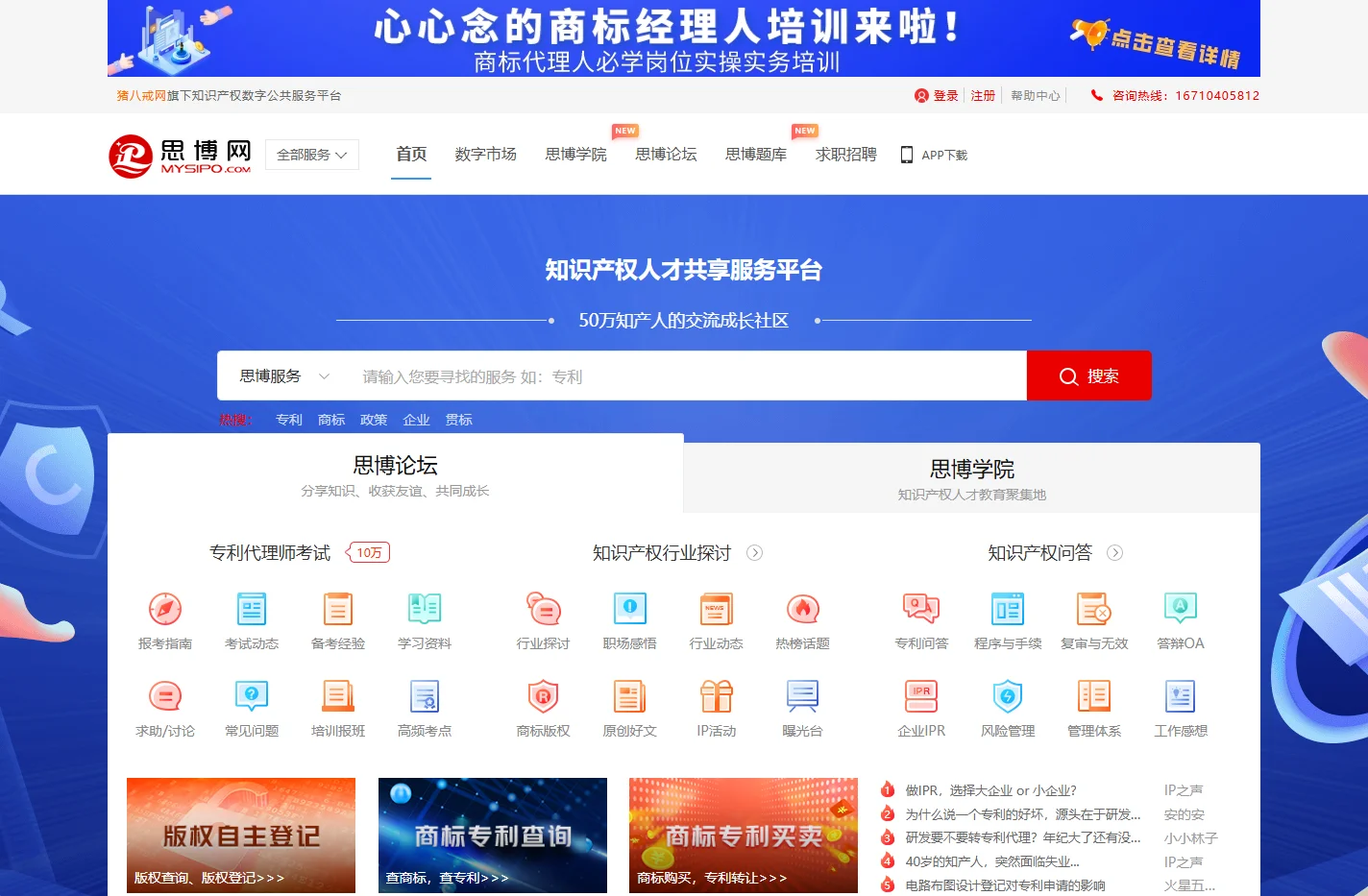
Task: Open the 考试动态 icon
Action: [252, 609]
